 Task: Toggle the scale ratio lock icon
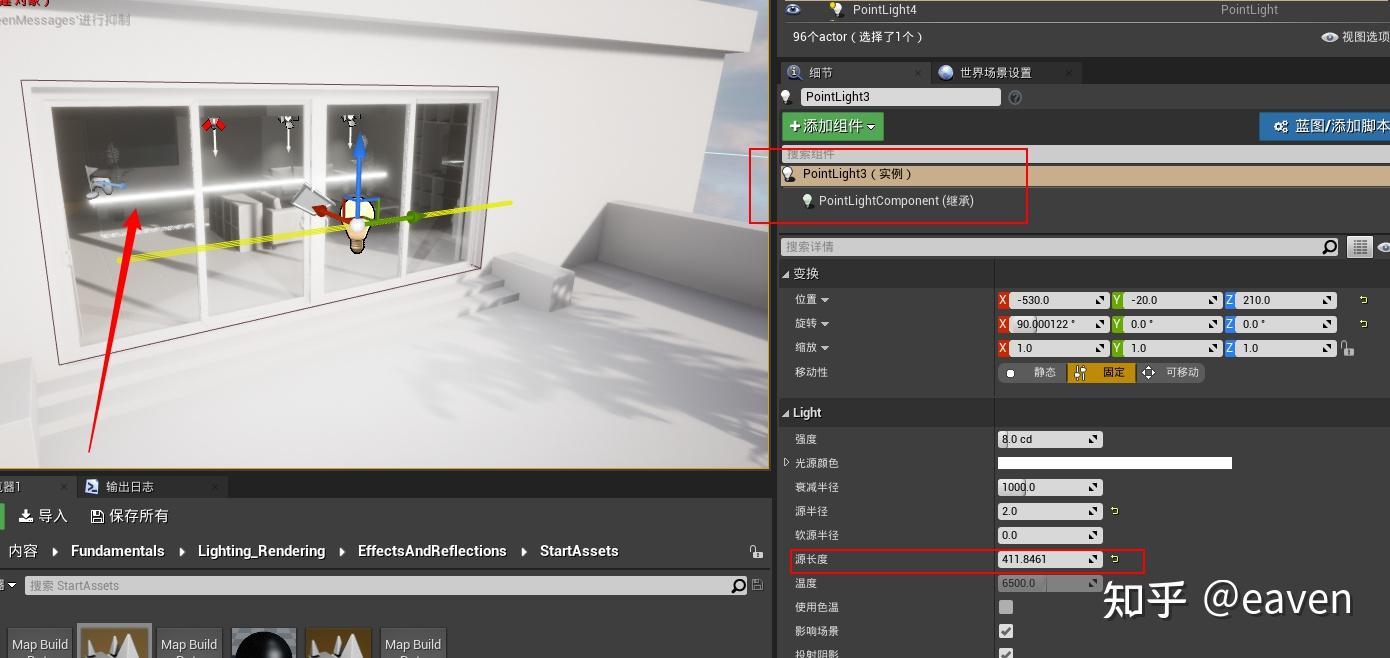[1348, 348]
